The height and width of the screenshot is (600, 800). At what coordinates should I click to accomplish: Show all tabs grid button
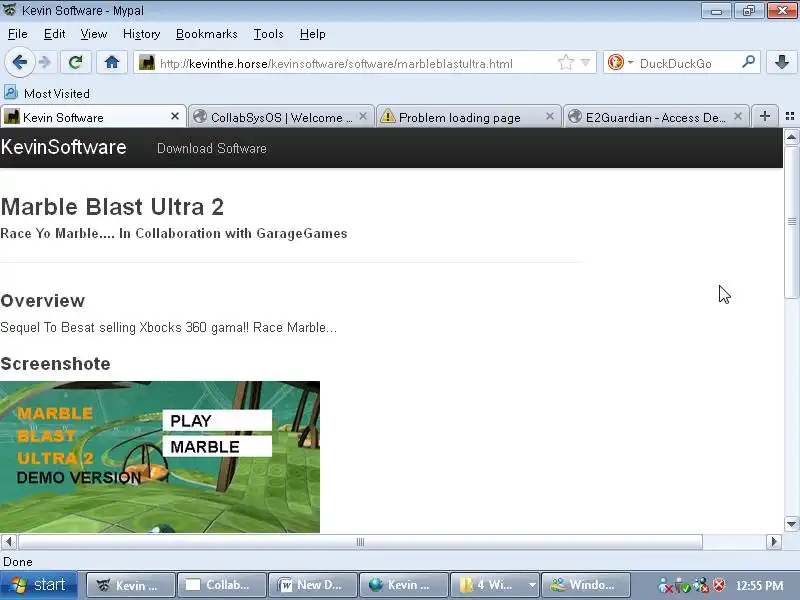[790, 116]
